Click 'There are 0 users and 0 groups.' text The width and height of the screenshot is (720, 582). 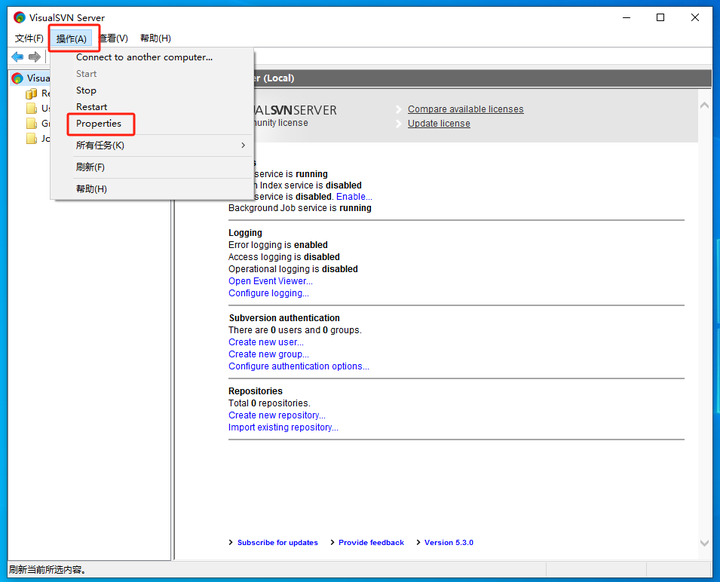click(295, 330)
